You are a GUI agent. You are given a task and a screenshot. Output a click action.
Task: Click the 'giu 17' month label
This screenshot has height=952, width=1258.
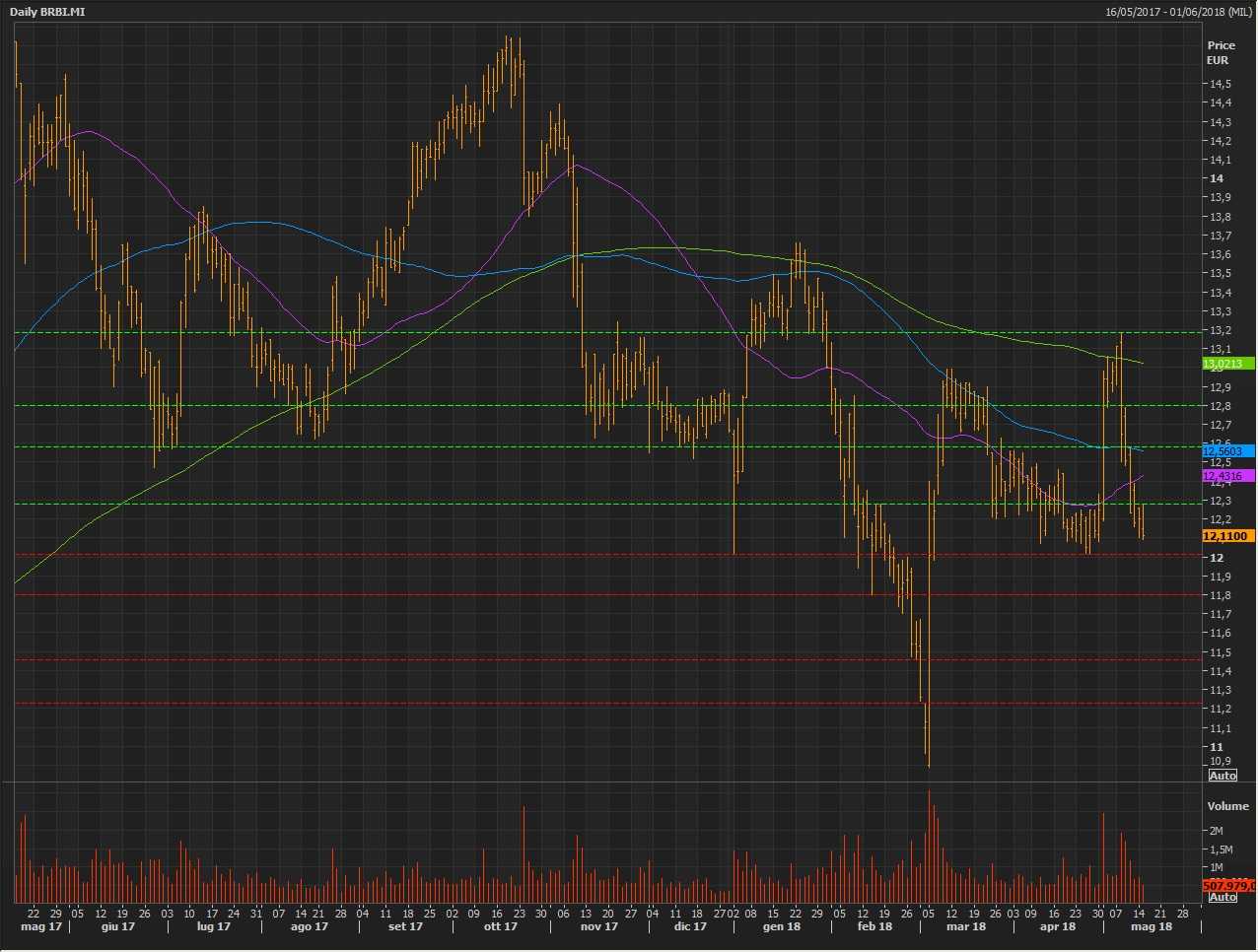click(x=117, y=926)
